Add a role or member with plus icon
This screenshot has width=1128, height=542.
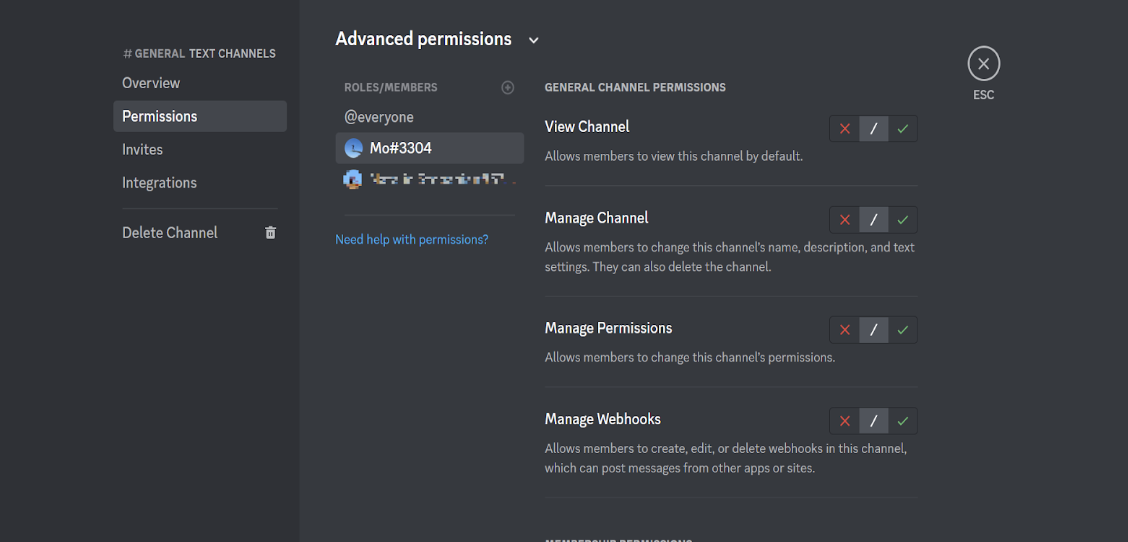click(x=508, y=87)
